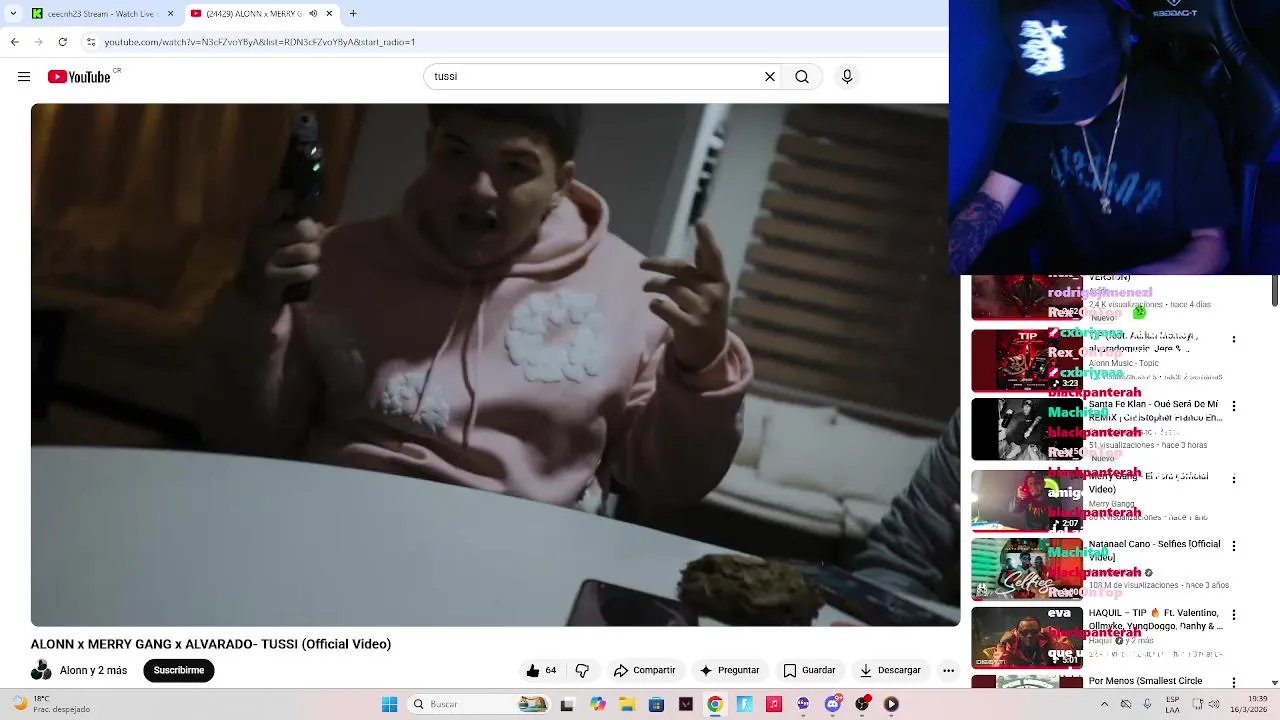Screen dimensions: 1280x720
Task: Dislike the video with thumbs down
Action: 582,670
